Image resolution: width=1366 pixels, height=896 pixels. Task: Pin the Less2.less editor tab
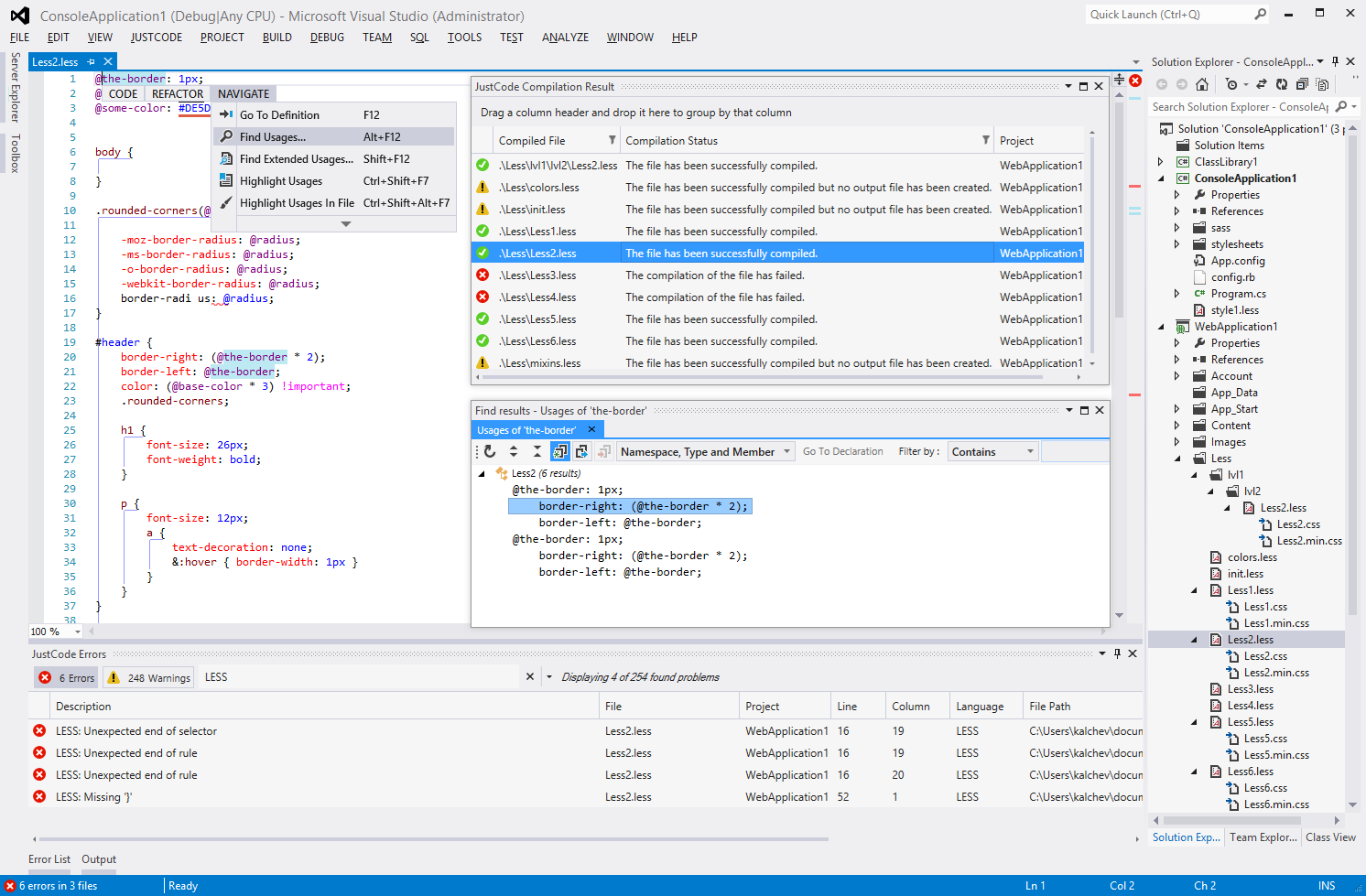click(91, 62)
